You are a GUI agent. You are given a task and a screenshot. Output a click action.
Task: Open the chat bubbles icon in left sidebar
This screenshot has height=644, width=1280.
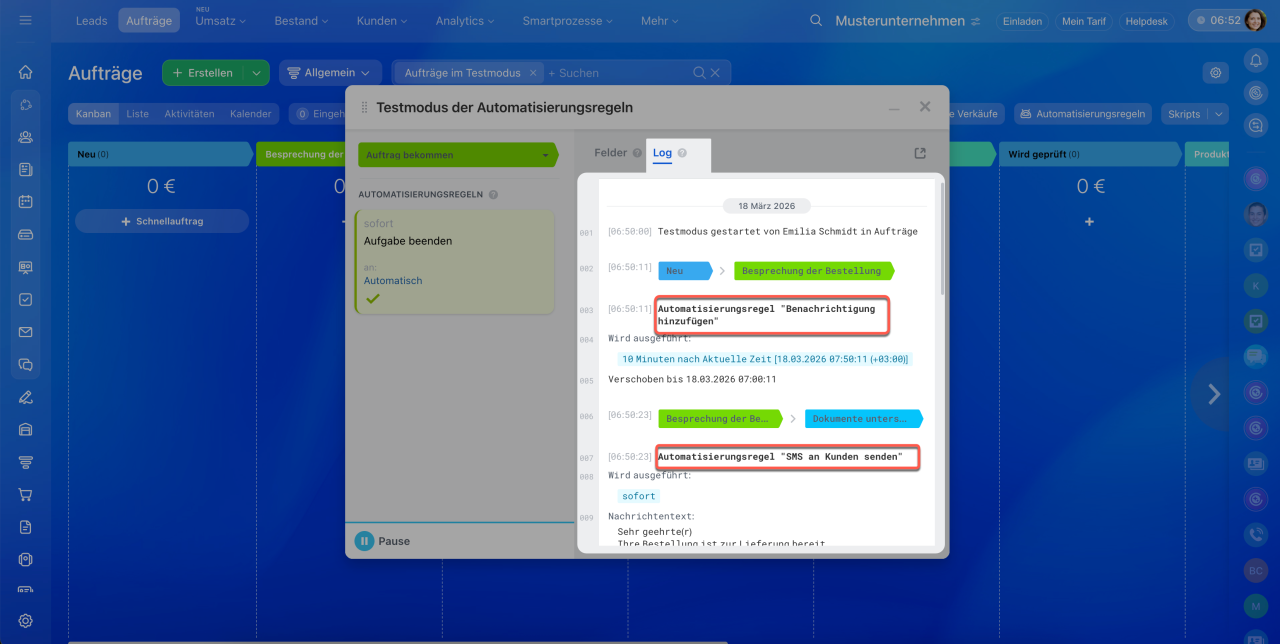tap(26, 365)
